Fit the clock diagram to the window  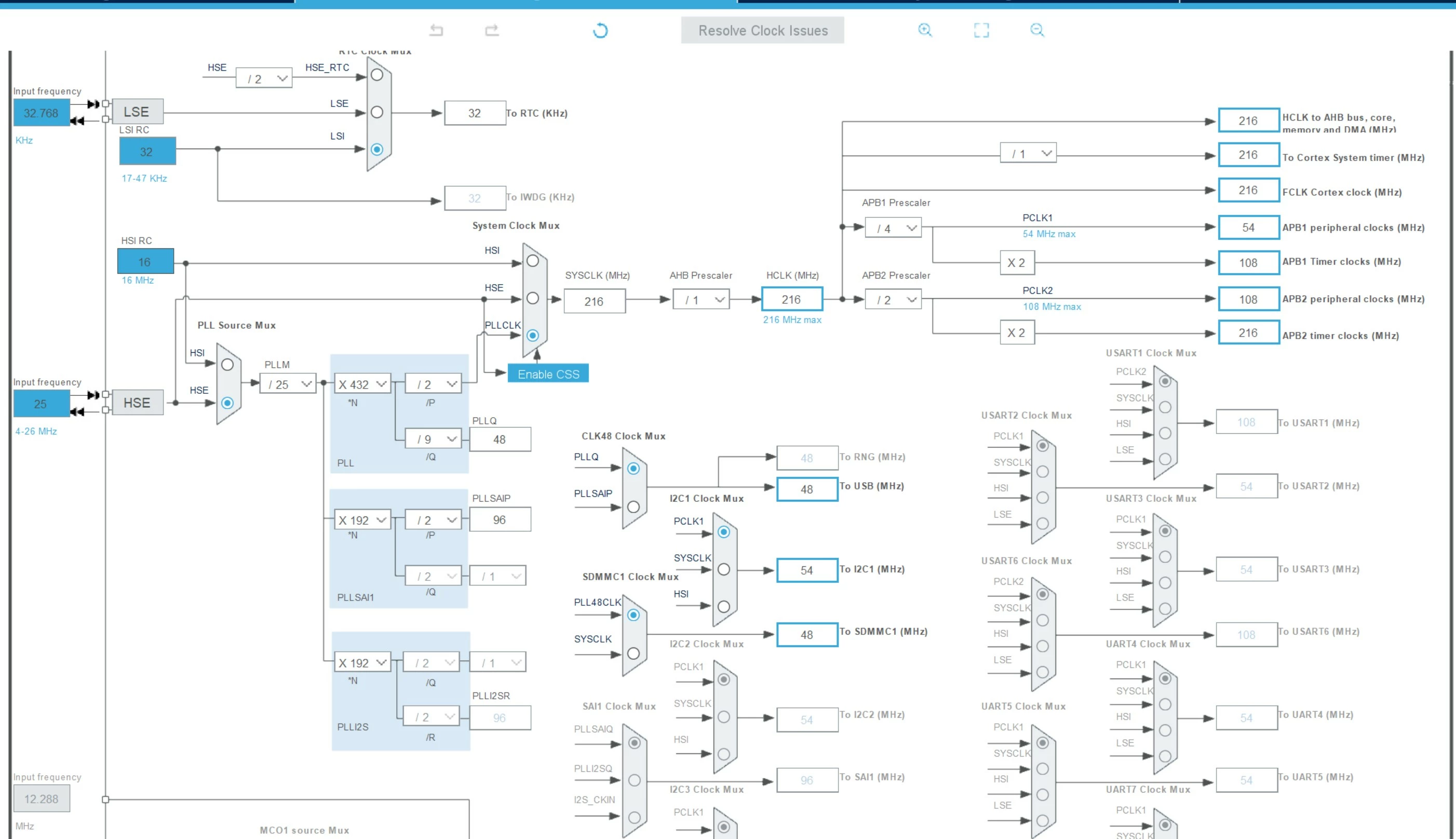(981, 30)
